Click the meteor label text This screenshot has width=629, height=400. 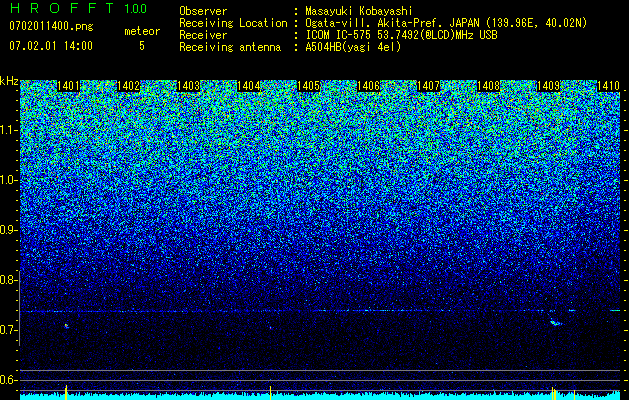(142, 31)
